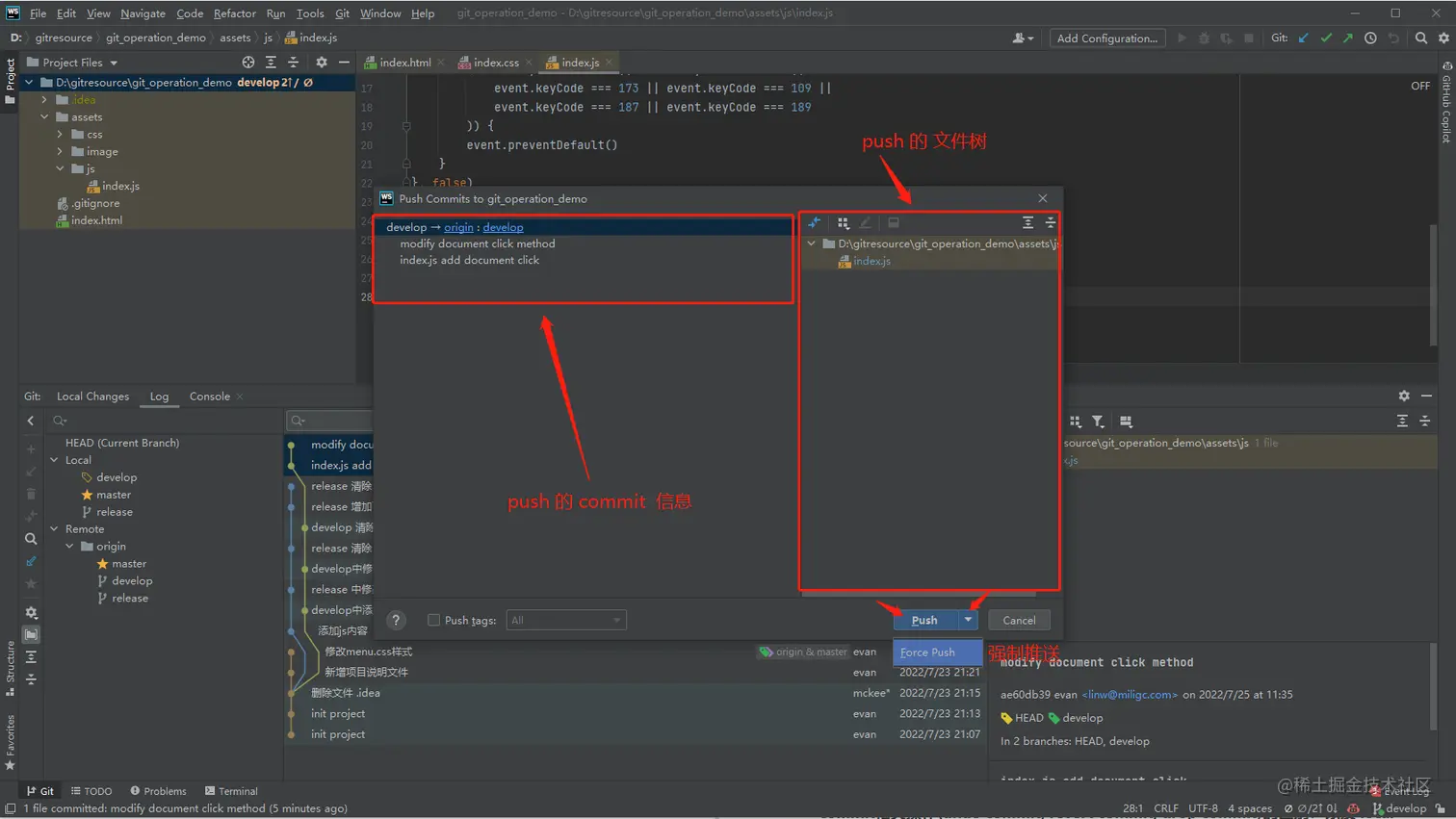Open Git branches pane settings gear
This screenshot has height=819, width=1456.
click(31, 612)
